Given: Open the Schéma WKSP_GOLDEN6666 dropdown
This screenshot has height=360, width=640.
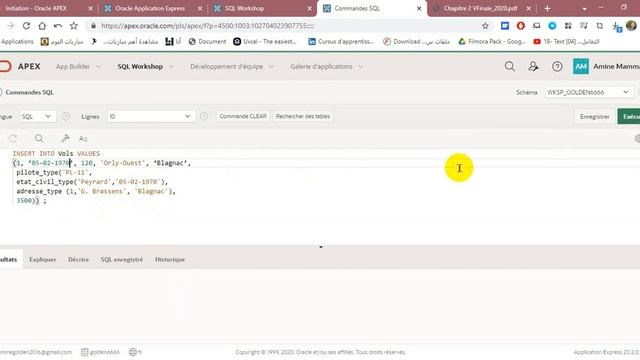Looking at the screenshot, I should point(589,92).
